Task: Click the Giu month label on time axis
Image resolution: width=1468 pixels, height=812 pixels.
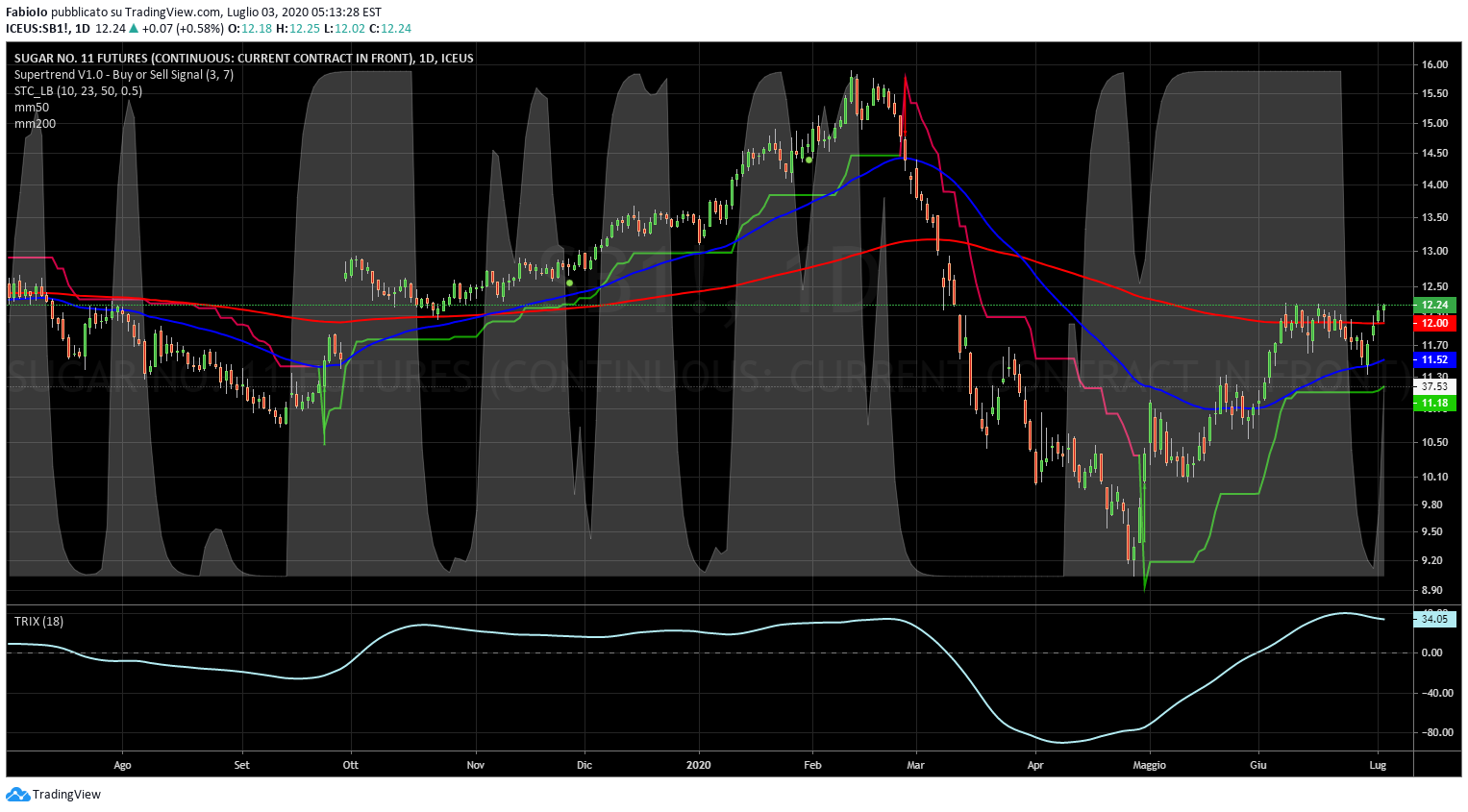Action: pyautogui.click(x=1258, y=766)
